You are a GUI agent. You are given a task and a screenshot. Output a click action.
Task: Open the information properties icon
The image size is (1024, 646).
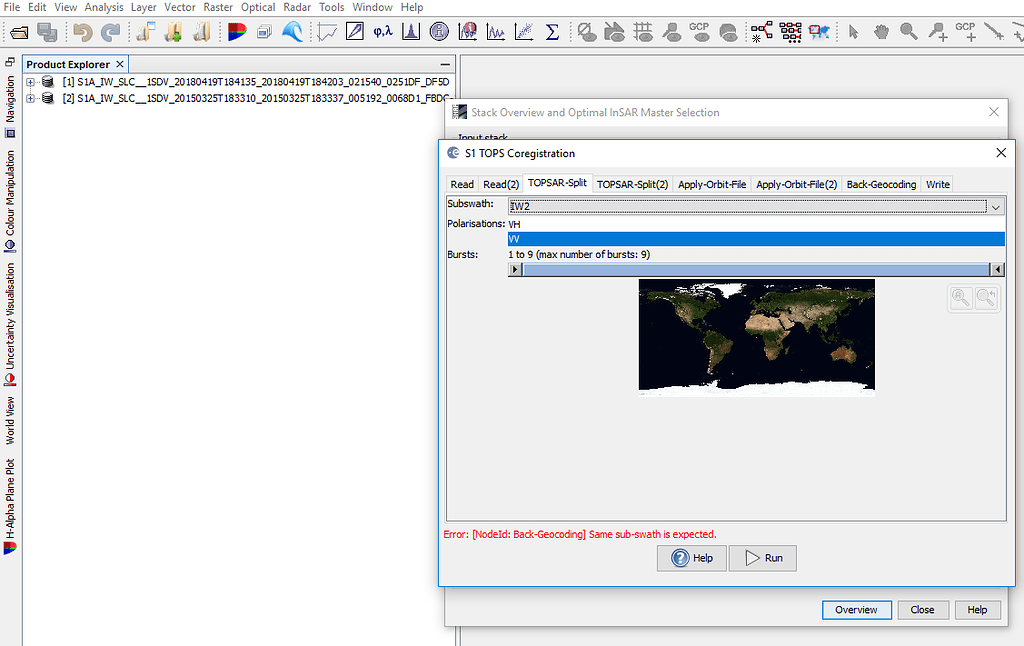click(x=440, y=31)
